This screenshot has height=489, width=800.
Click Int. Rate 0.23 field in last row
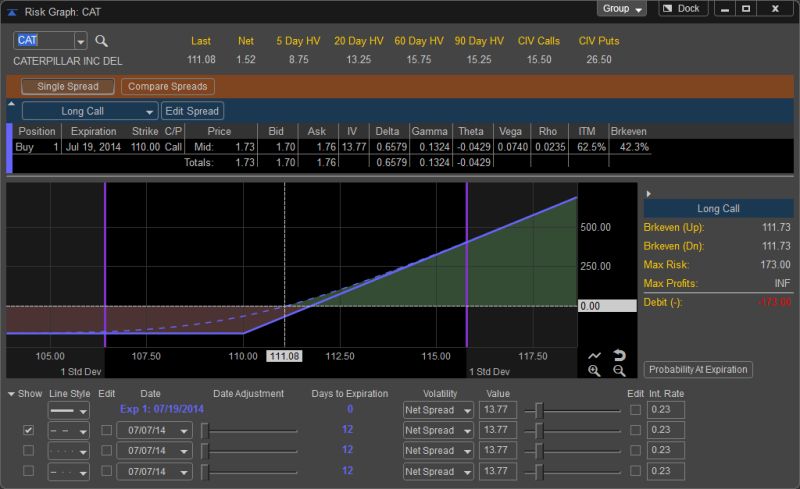coord(665,471)
